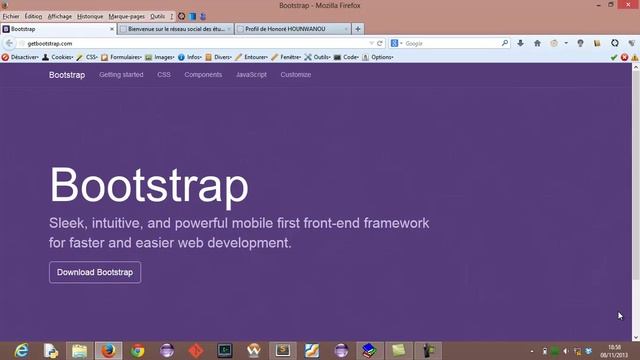Open the Images developer toolbar menu

[160, 57]
